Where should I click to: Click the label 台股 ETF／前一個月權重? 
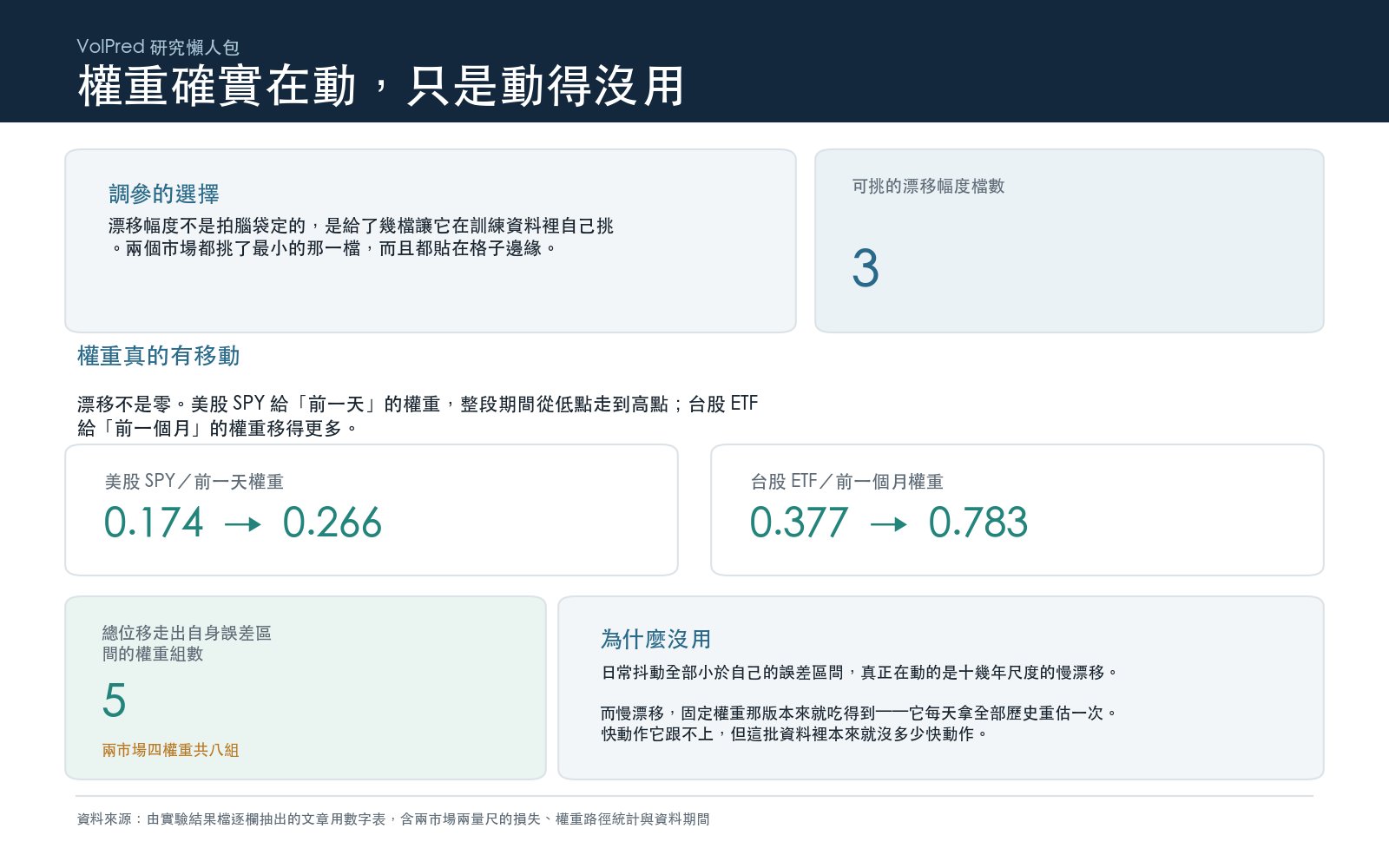coord(847,482)
